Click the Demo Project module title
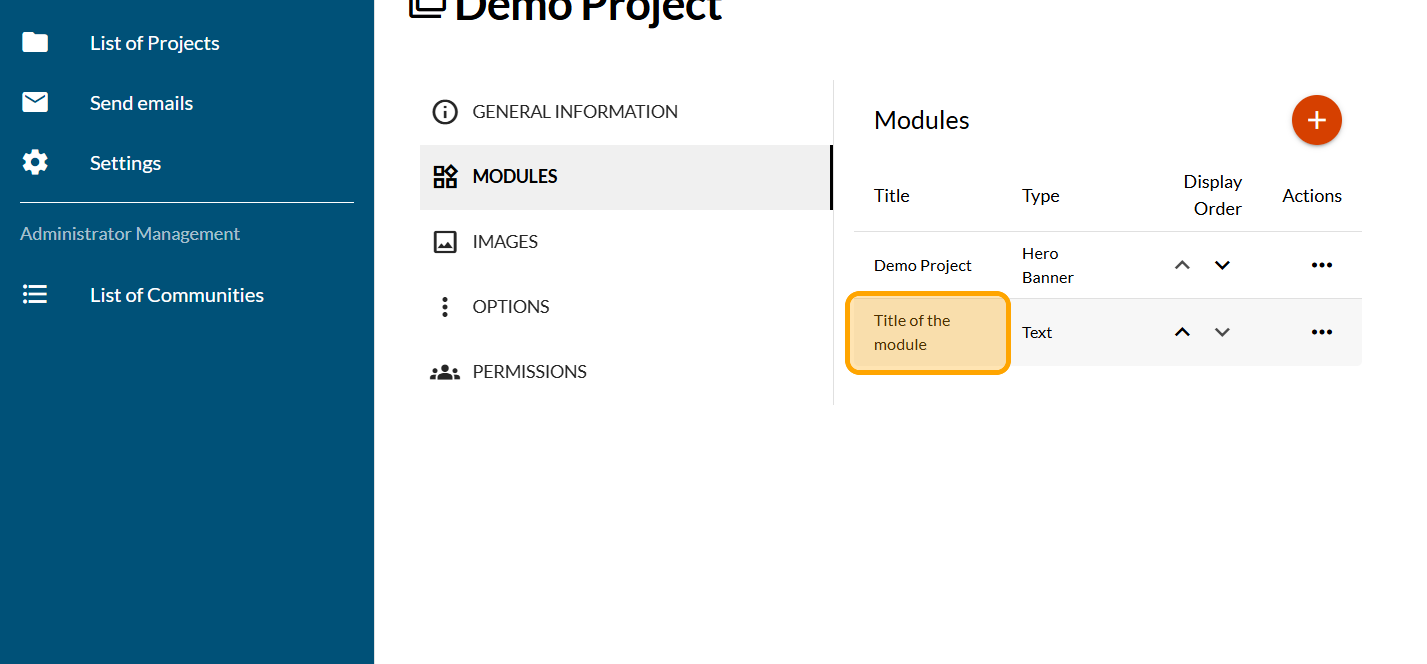 pos(922,266)
